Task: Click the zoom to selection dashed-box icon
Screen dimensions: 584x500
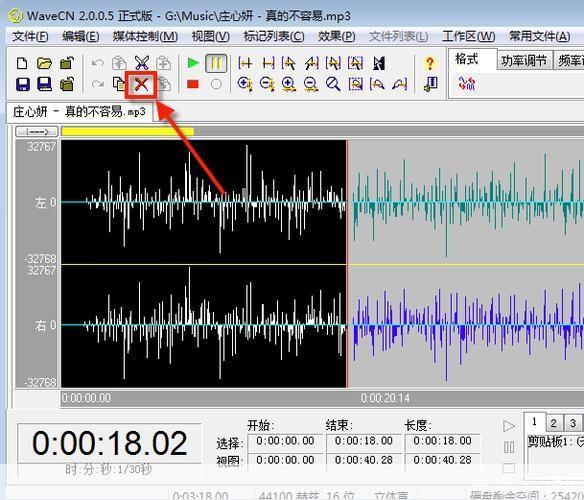Action: pos(355,84)
